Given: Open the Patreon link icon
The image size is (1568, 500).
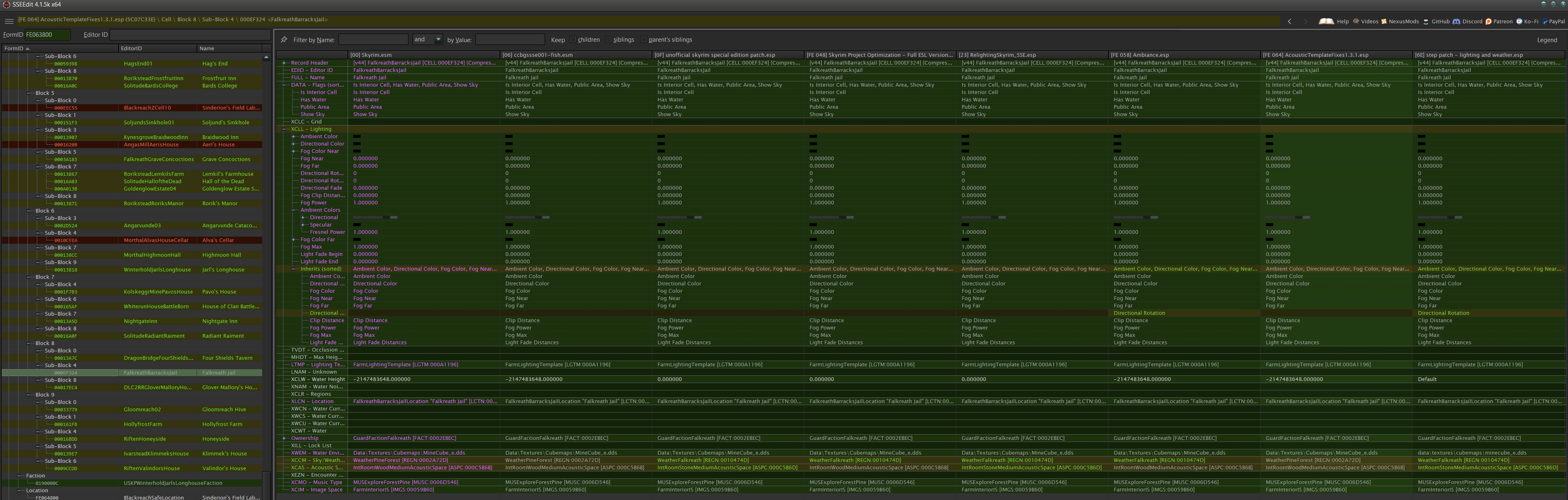Looking at the screenshot, I should coord(1488,21).
